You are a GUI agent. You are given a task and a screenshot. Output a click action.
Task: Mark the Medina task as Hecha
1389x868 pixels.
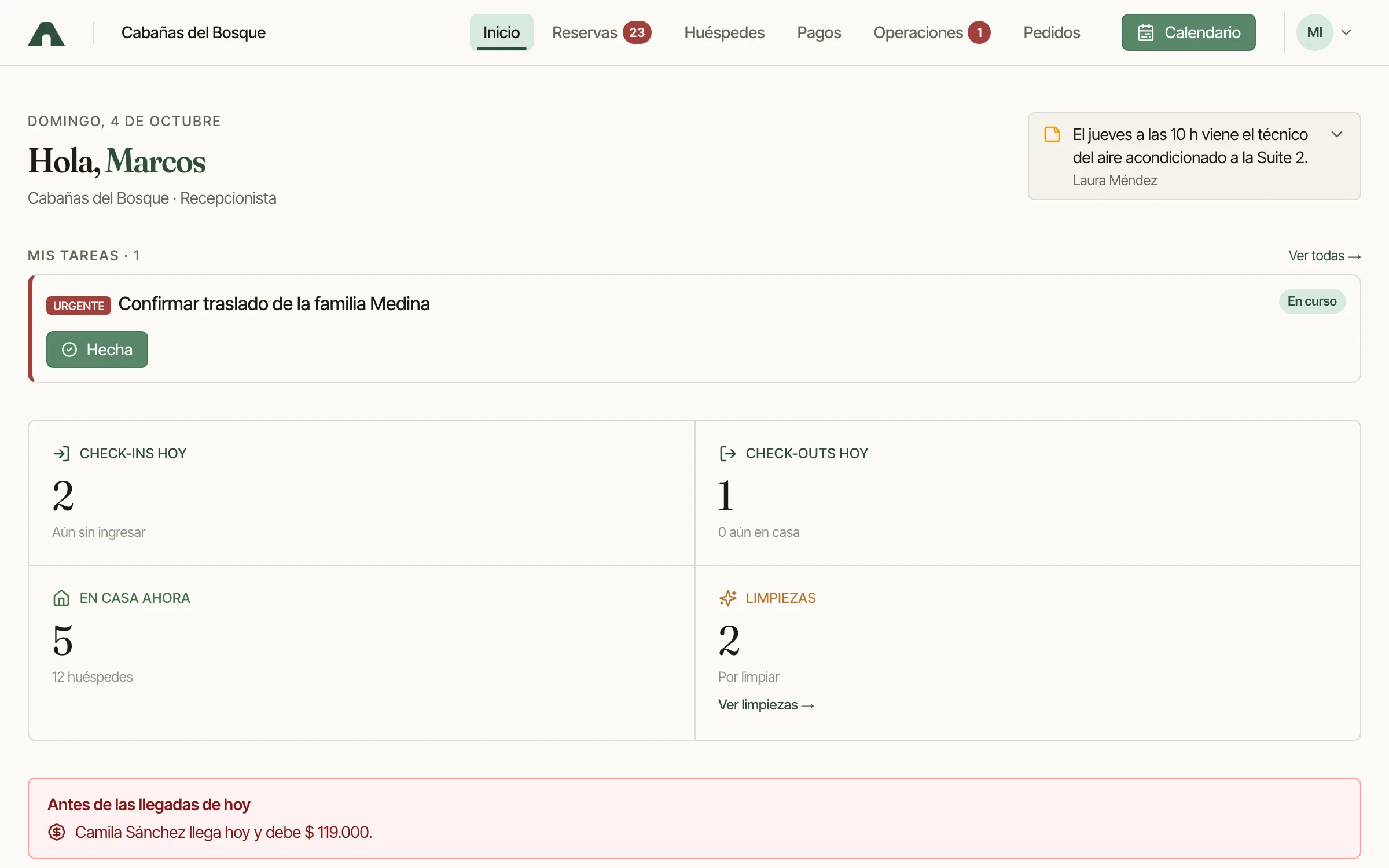click(x=97, y=350)
